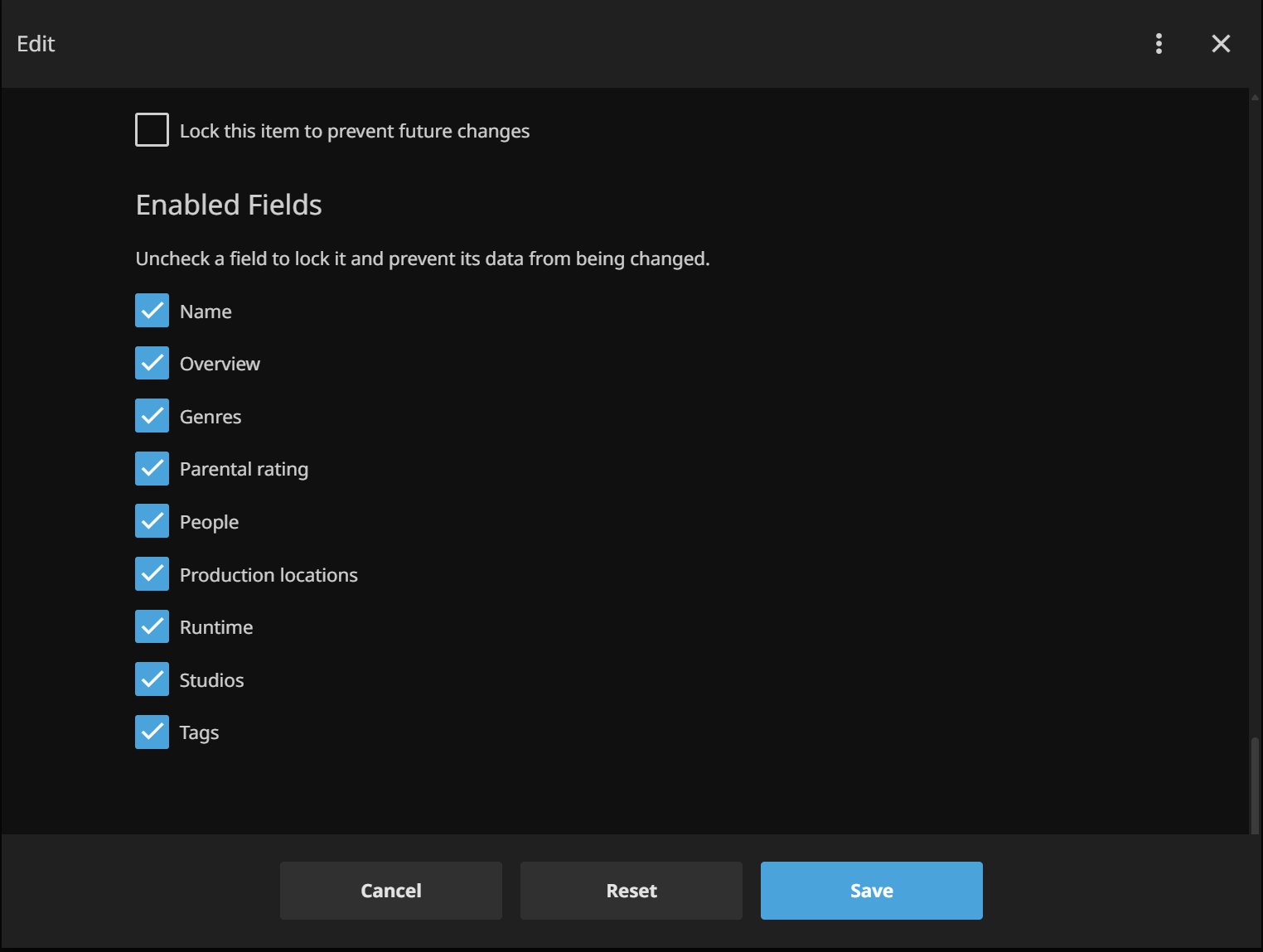The height and width of the screenshot is (952, 1263).
Task: Click the scrollbar up arrow
Action: (1255, 97)
